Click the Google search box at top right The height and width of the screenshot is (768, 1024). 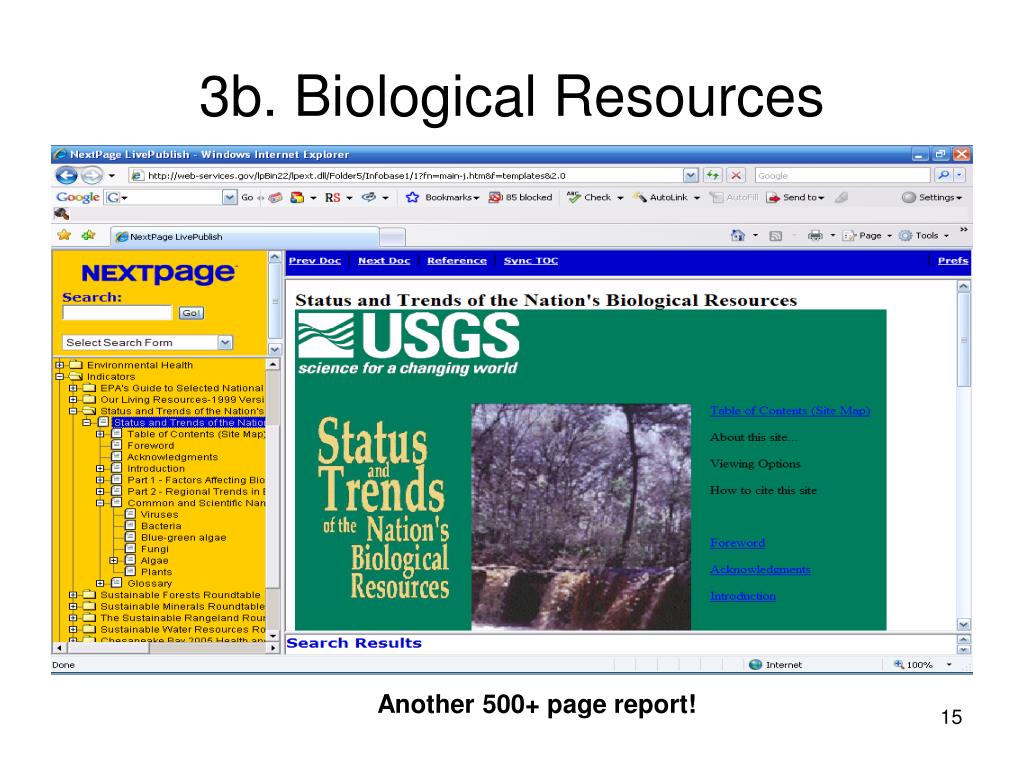[x=842, y=175]
